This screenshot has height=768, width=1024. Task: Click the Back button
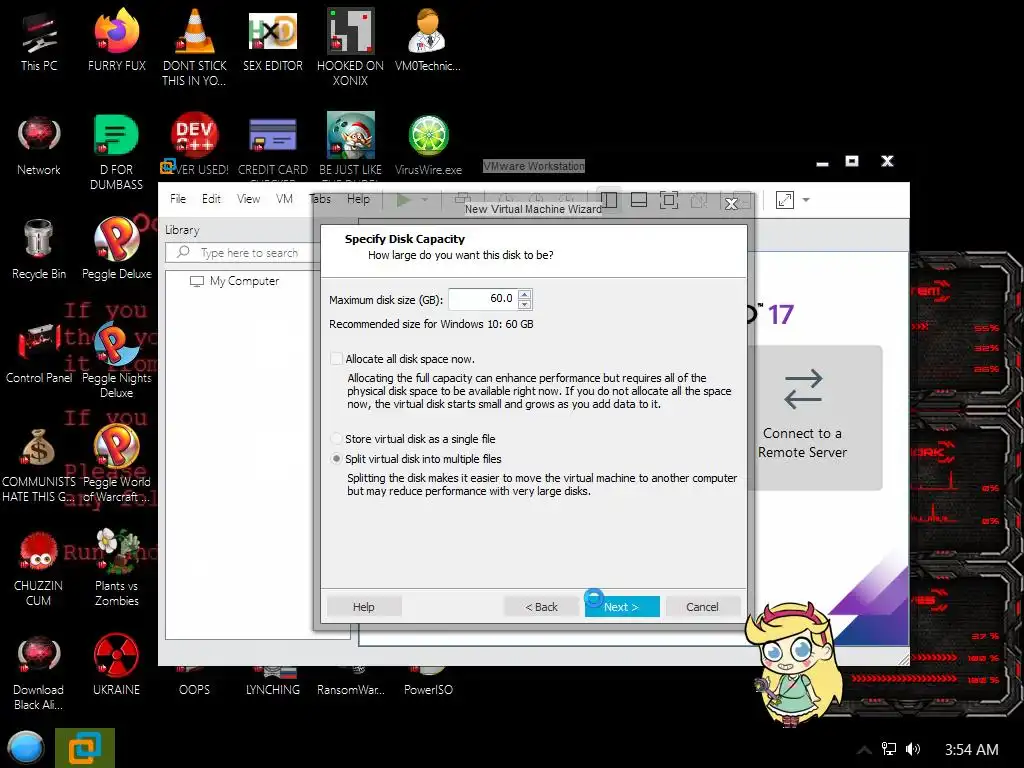(x=541, y=607)
